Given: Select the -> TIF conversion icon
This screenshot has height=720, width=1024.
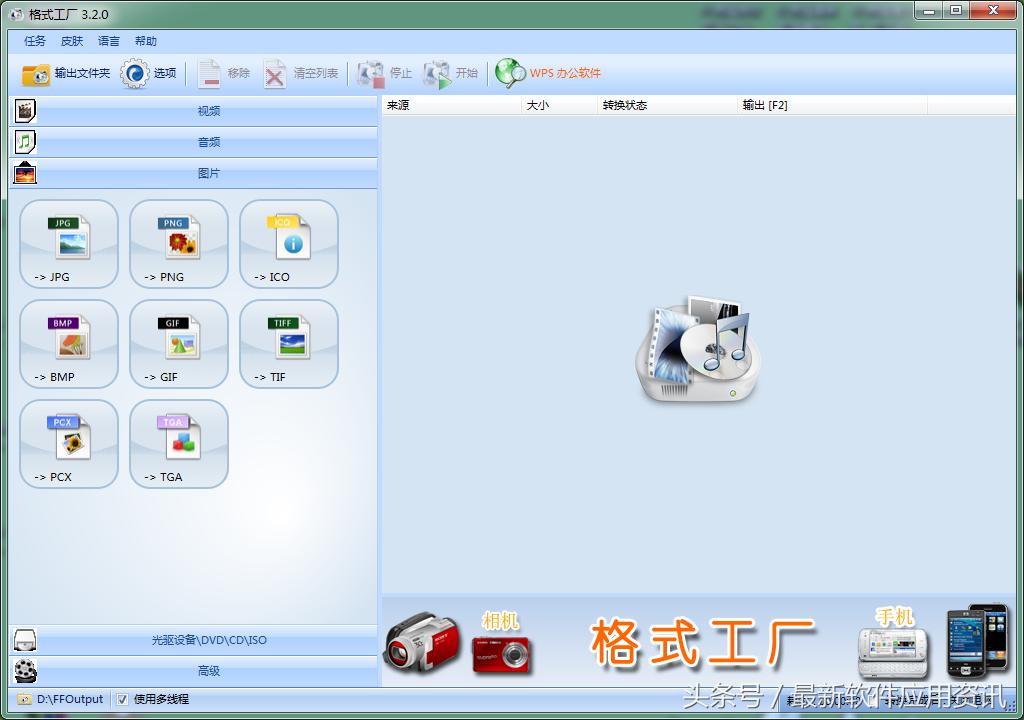Looking at the screenshot, I should pos(288,343).
